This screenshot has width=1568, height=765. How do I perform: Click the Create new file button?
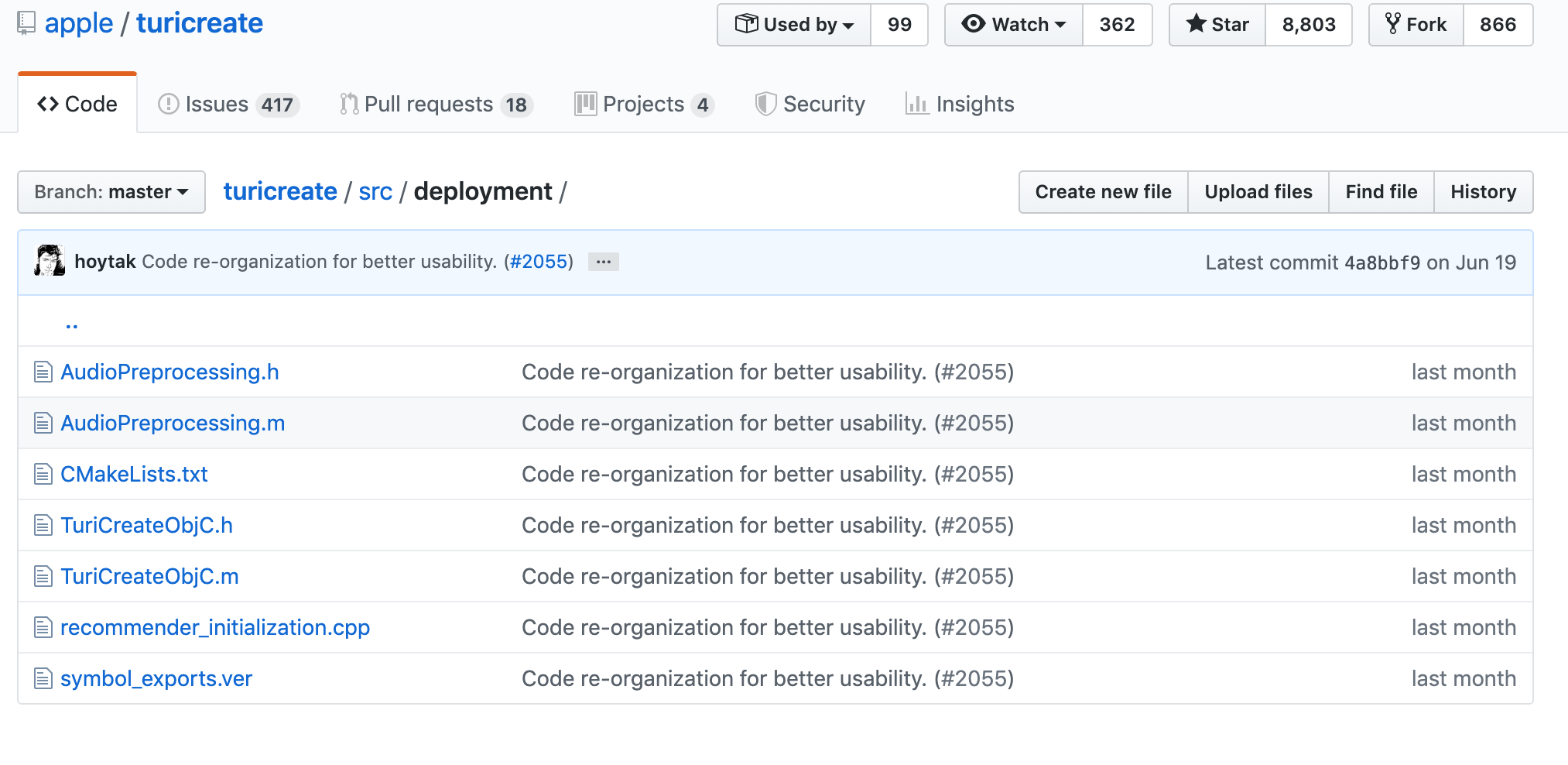[1103, 191]
